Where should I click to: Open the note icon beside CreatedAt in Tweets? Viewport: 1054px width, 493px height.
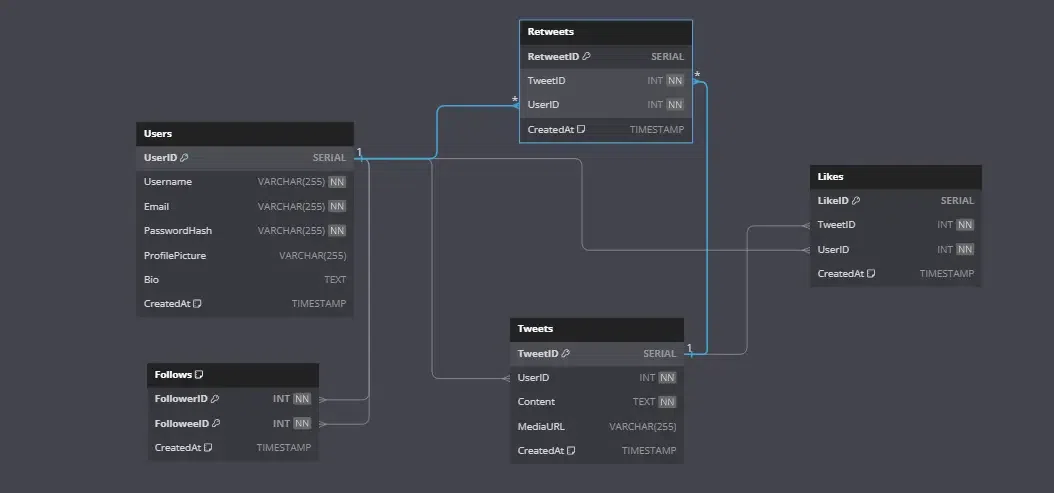[571, 451]
